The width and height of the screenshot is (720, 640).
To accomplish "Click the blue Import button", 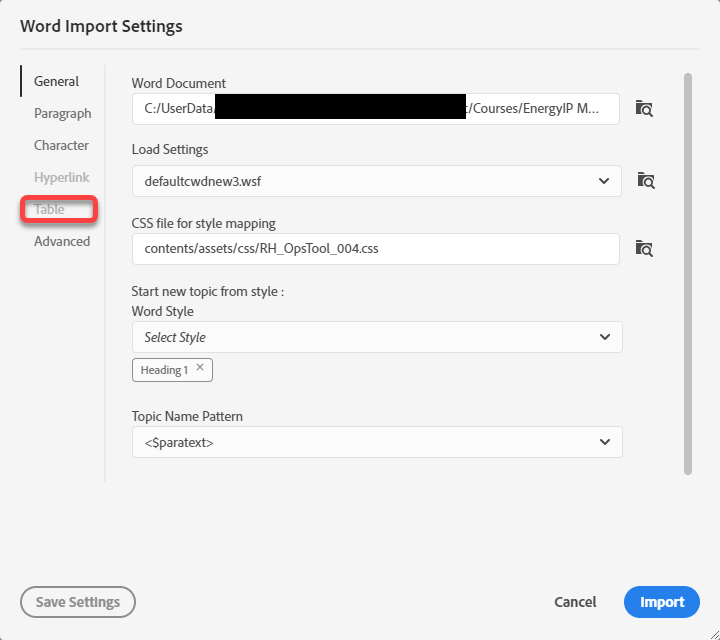I will coord(662,602).
